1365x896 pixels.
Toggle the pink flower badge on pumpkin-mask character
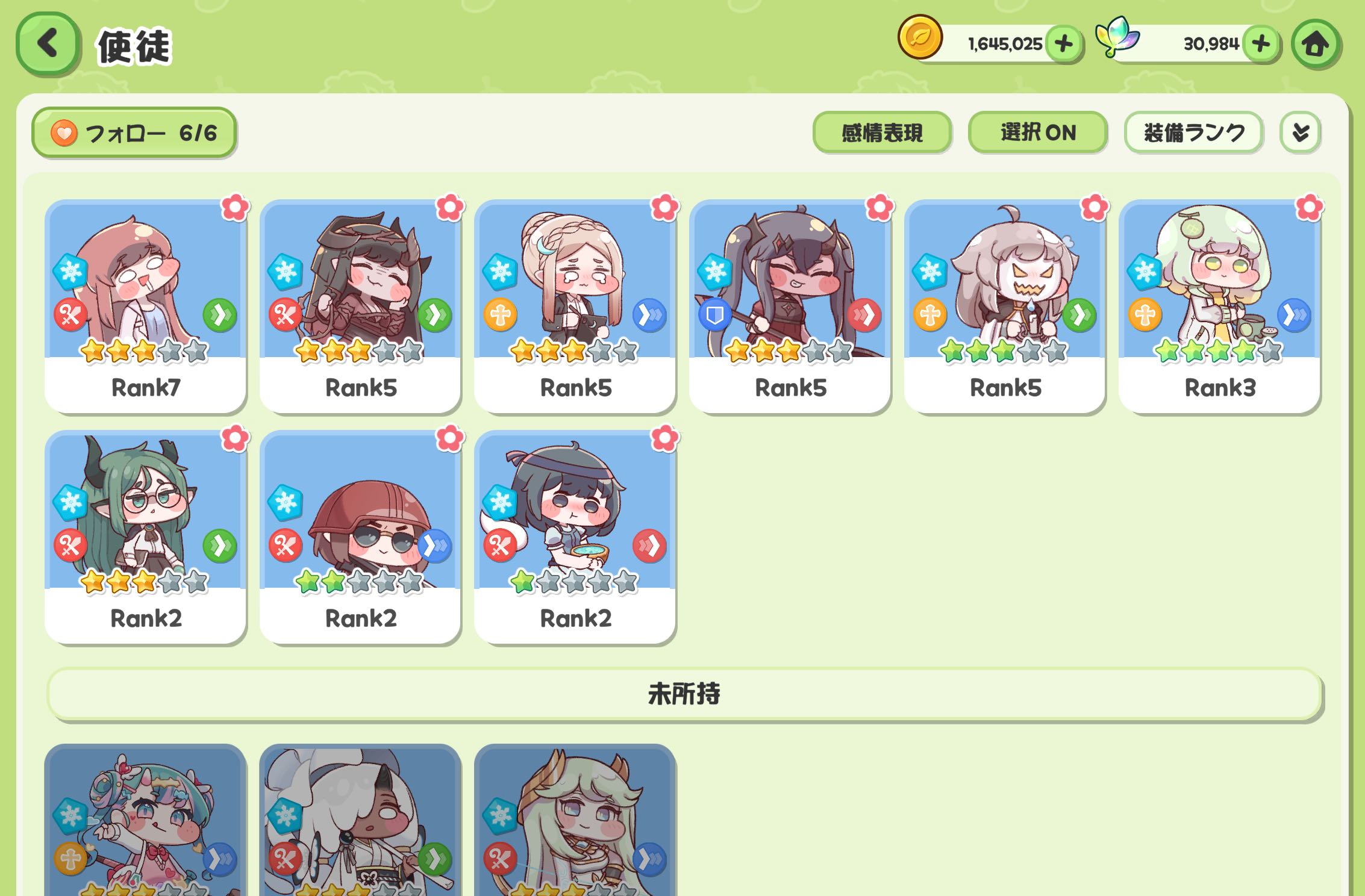(1095, 208)
